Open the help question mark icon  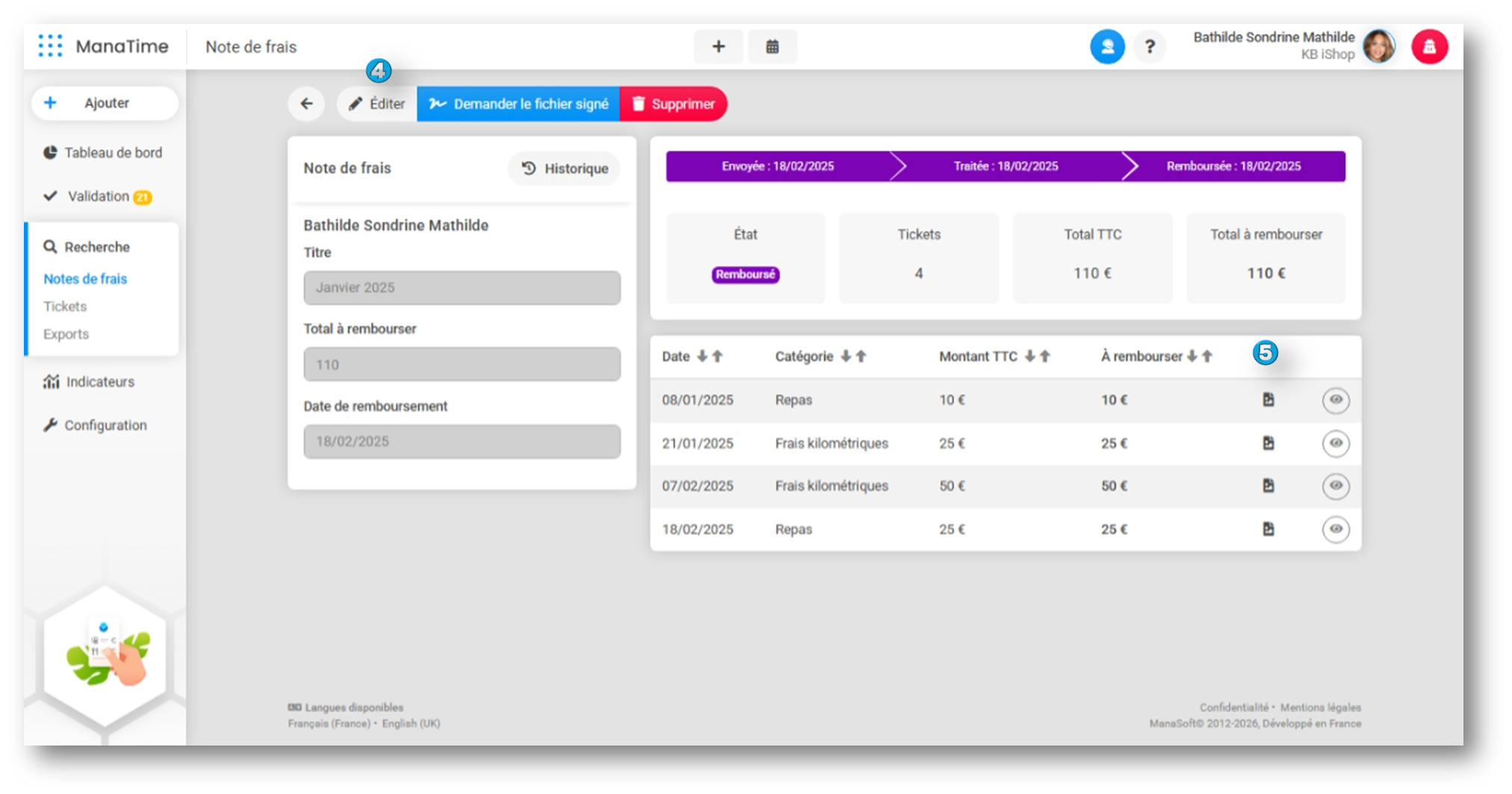click(1150, 47)
